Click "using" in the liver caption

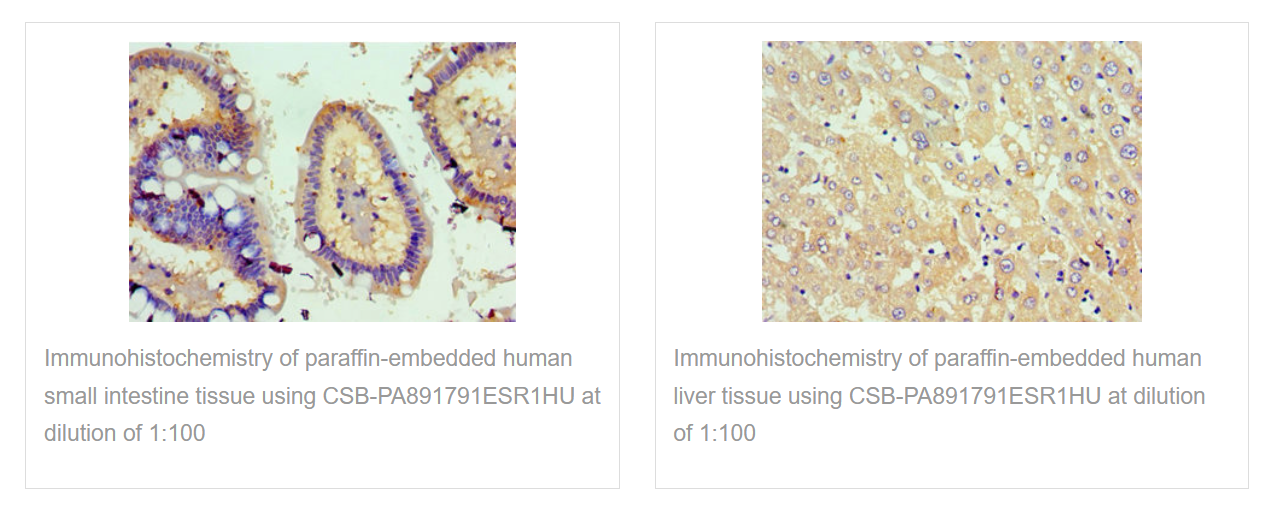pyautogui.click(x=815, y=396)
